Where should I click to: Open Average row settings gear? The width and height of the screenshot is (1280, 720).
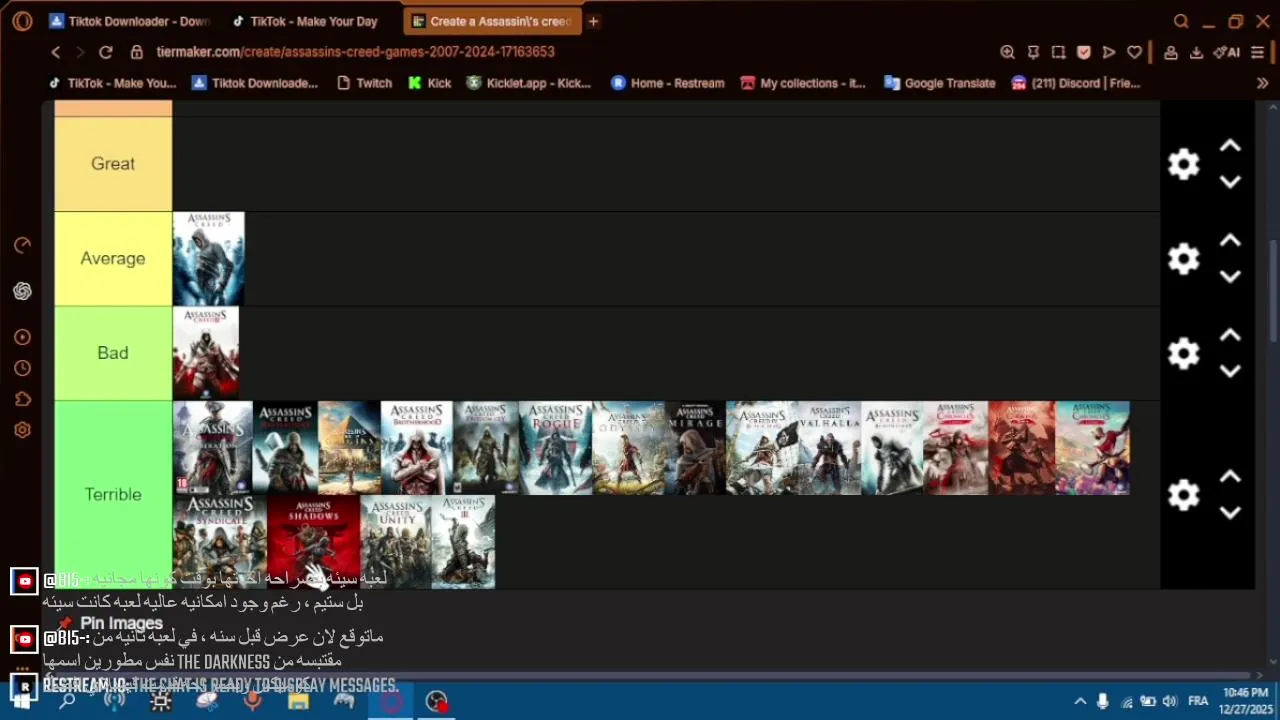pos(1183,259)
